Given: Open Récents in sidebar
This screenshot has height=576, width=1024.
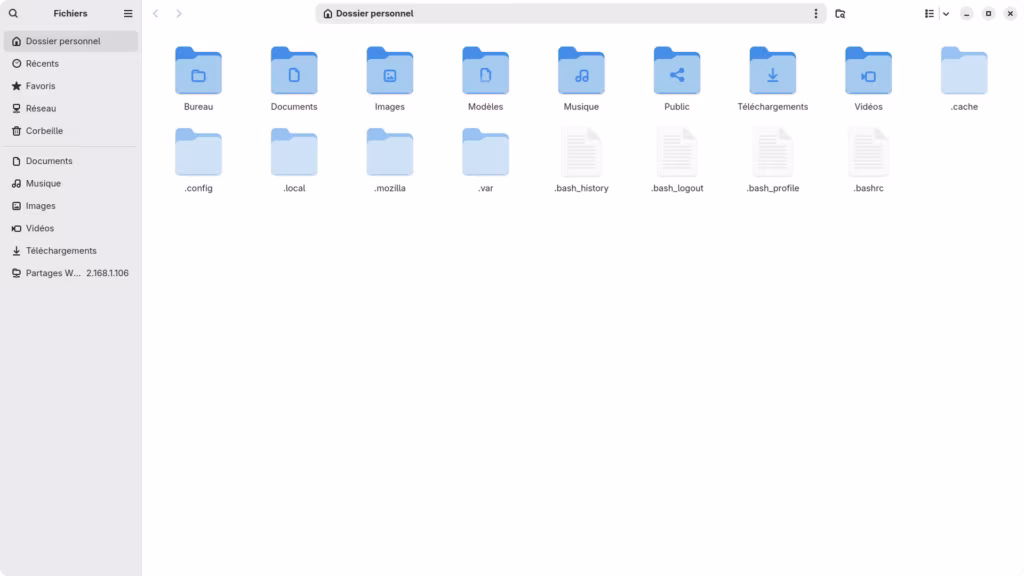Looking at the screenshot, I should (71, 63).
